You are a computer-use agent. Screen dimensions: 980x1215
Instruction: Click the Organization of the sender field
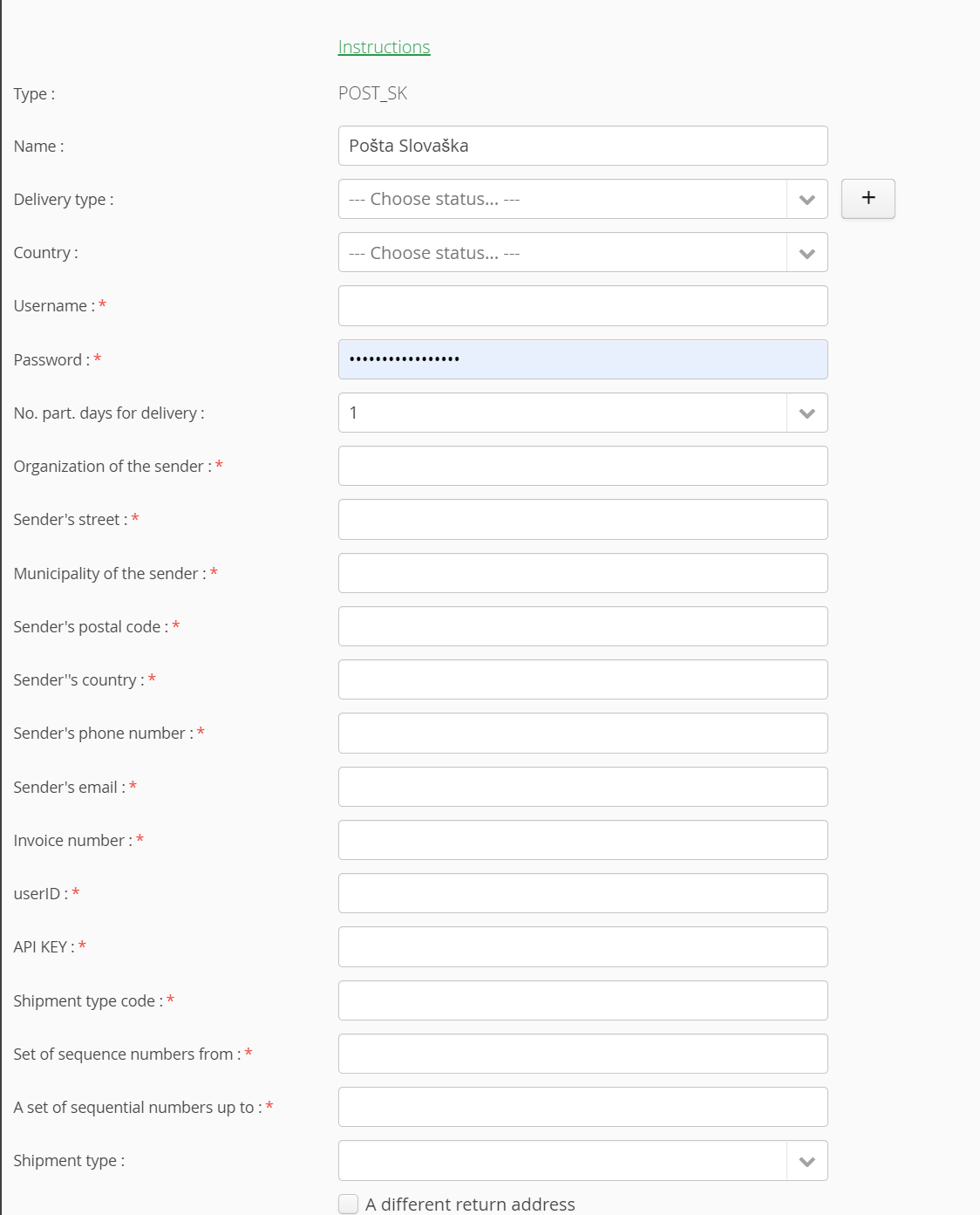click(x=582, y=466)
